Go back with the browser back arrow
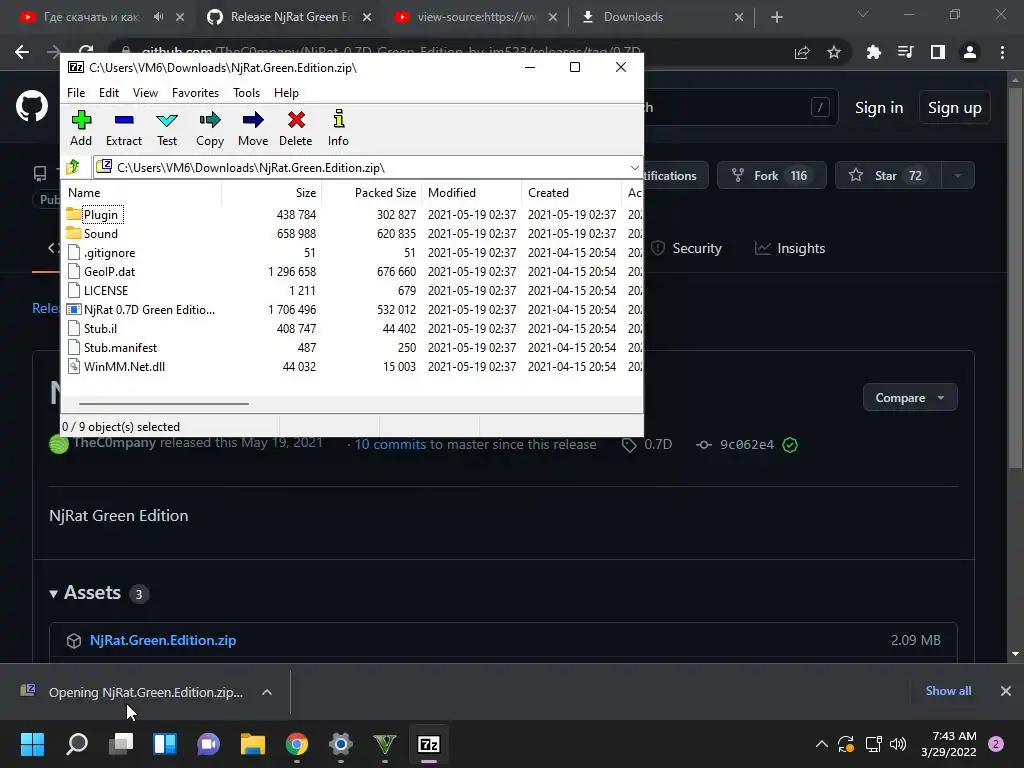The width and height of the screenshot is (1024, 768). coord(22,52)
